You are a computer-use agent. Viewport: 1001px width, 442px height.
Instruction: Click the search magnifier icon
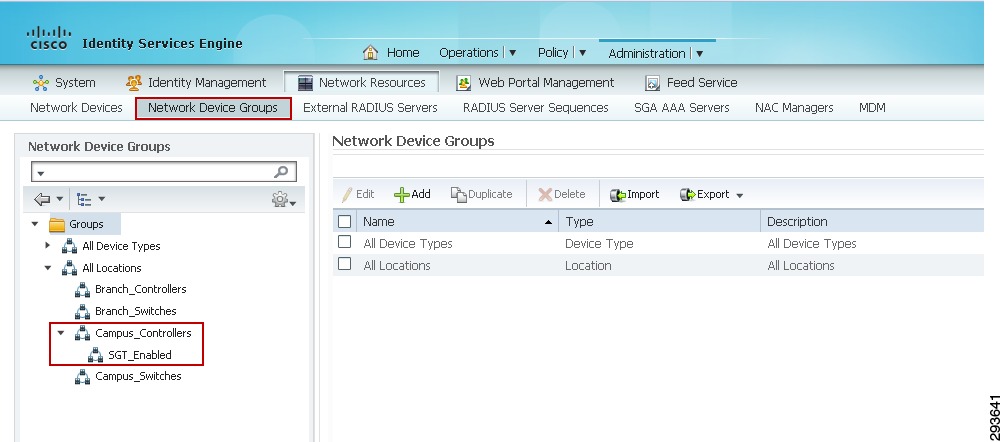coord(281,172)
